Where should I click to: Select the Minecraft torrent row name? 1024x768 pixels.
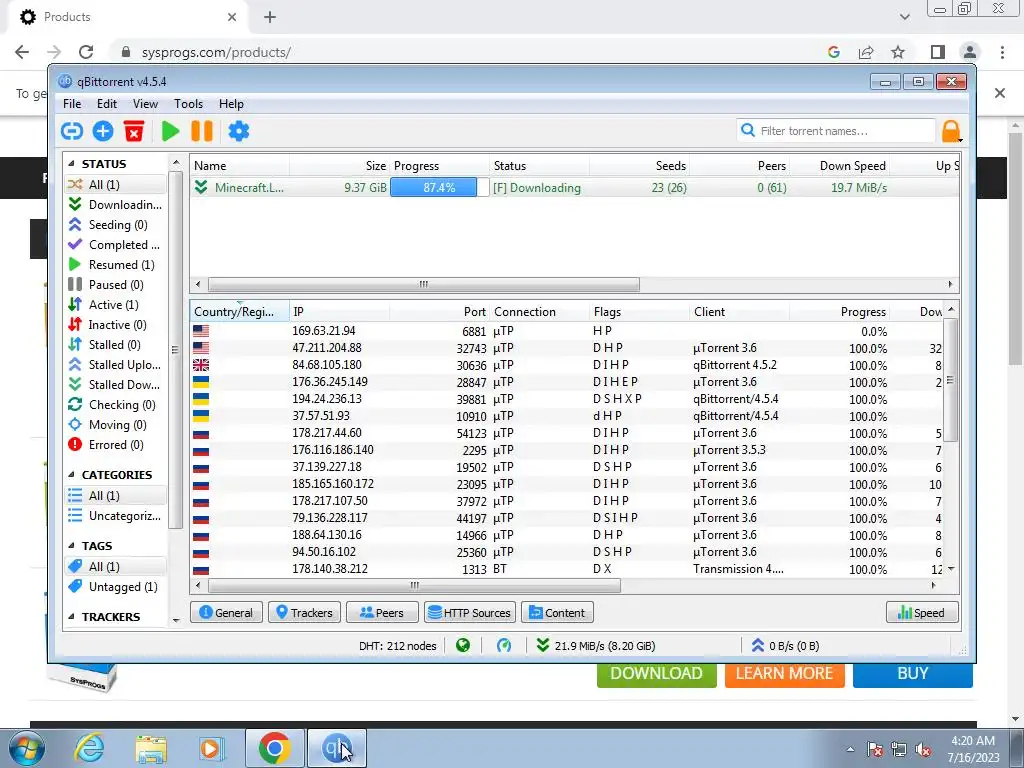click(249, 187)
